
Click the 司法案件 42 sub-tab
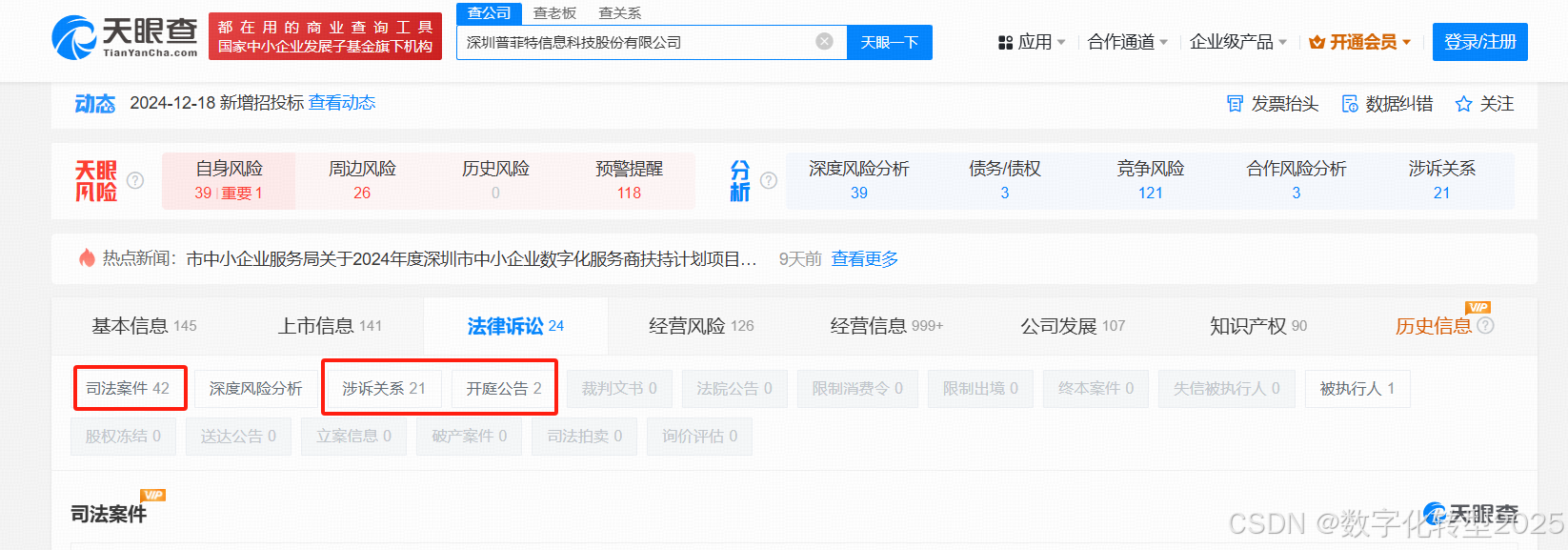128,388
